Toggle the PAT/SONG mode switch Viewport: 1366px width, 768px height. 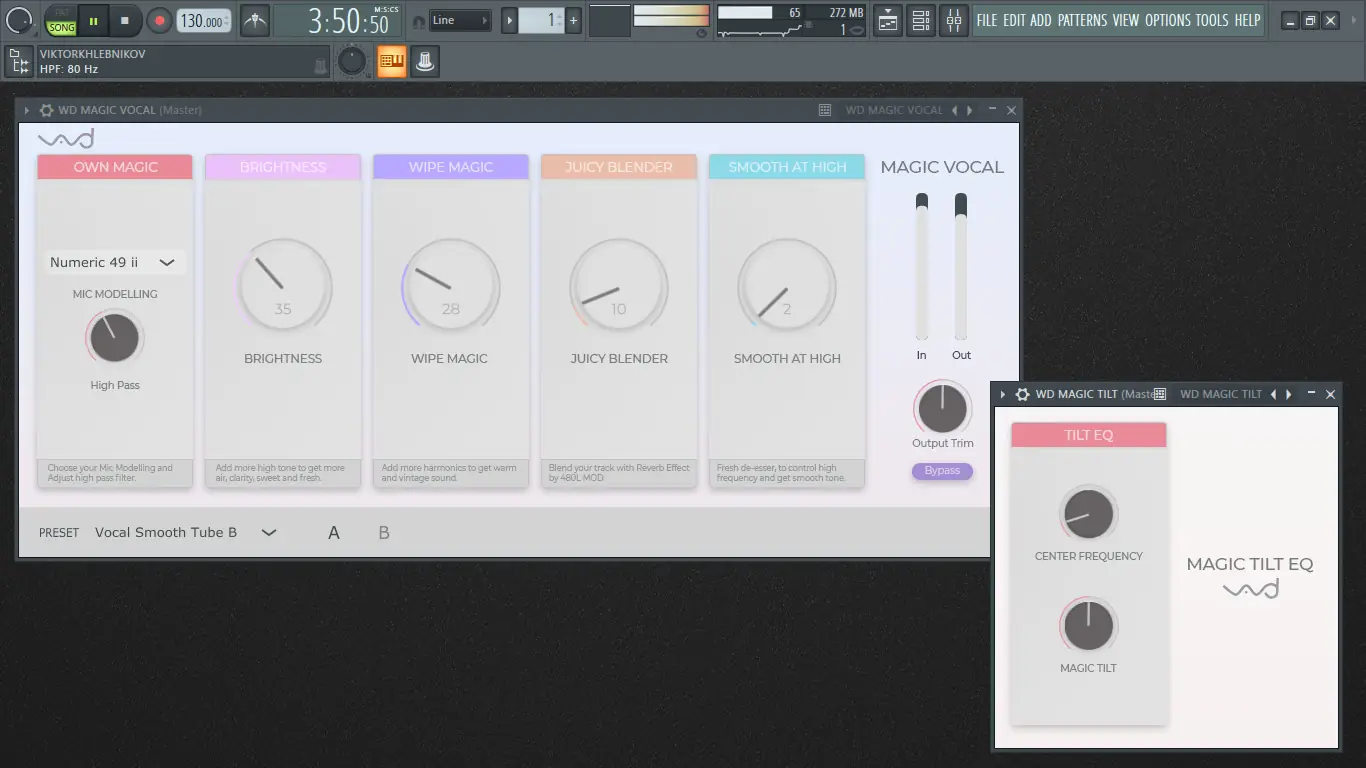pos(61,21)
